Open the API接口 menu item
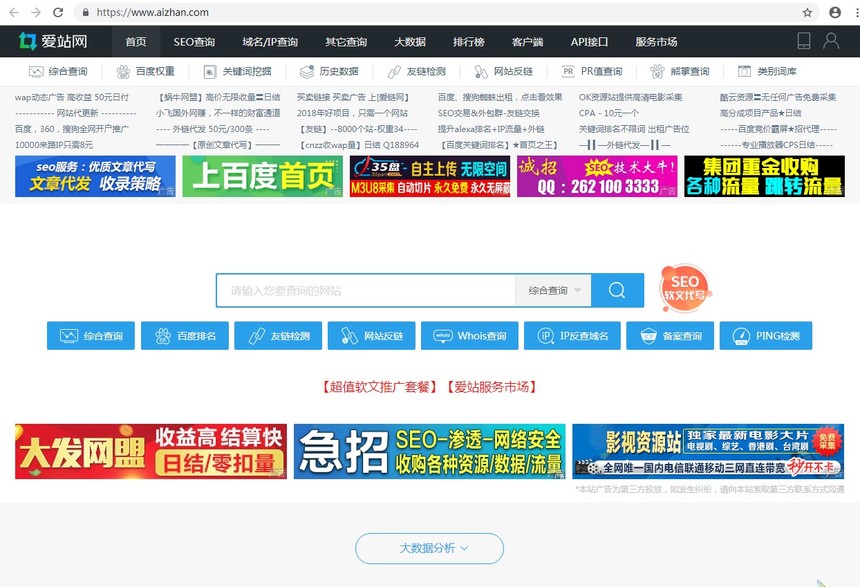The image size is (860, 587). (x=589, y=42)
